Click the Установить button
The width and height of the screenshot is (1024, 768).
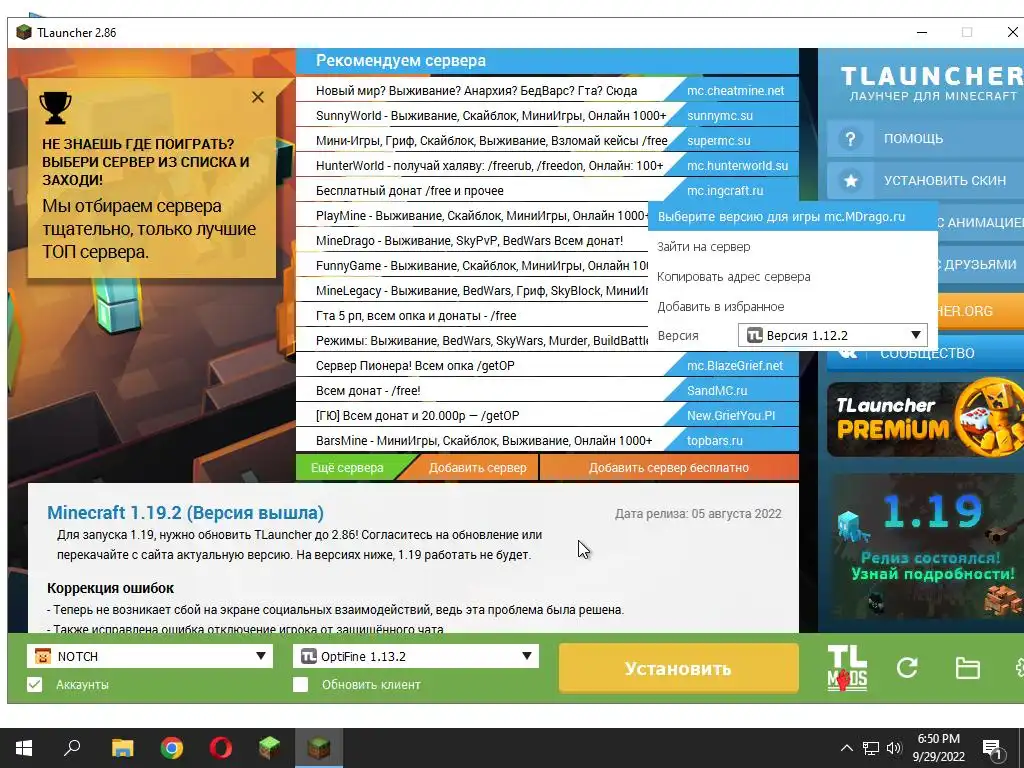679,668
